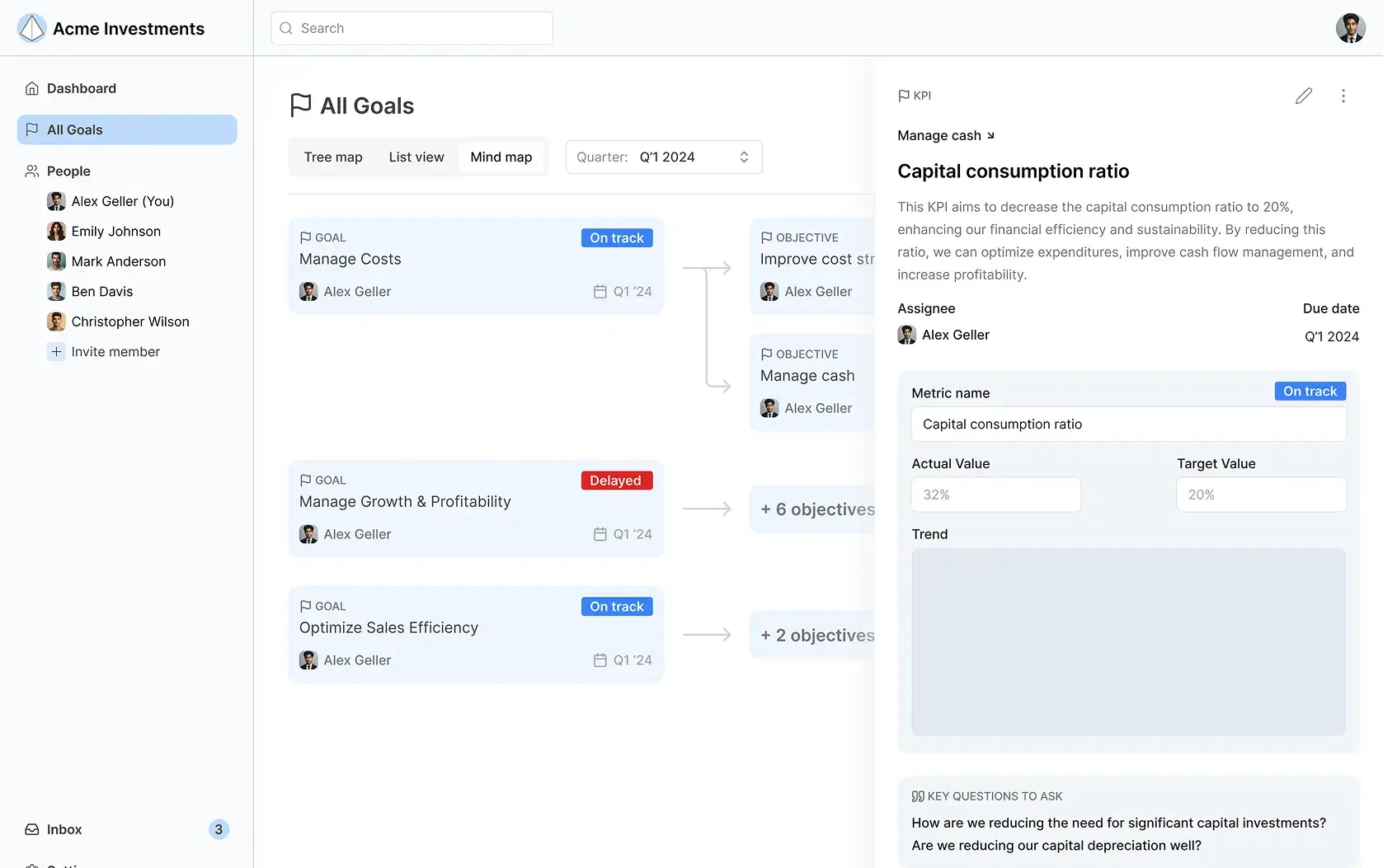The width and height of the screenshot is (1383, 868).
Task: Open the Inbox tray icon
Action: tap(32, 829)
